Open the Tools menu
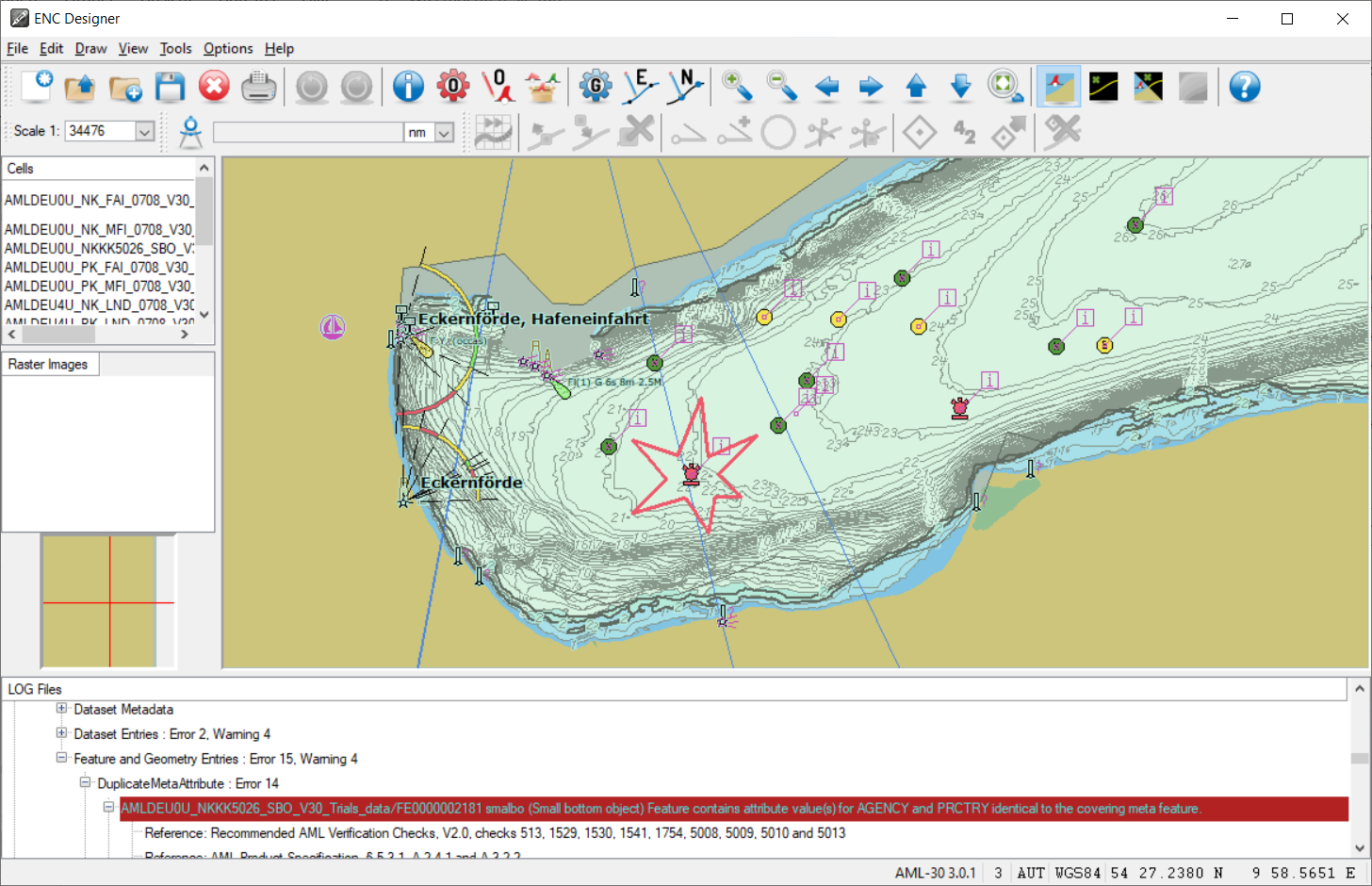1372x886 pixels. [x=175, y=48]
